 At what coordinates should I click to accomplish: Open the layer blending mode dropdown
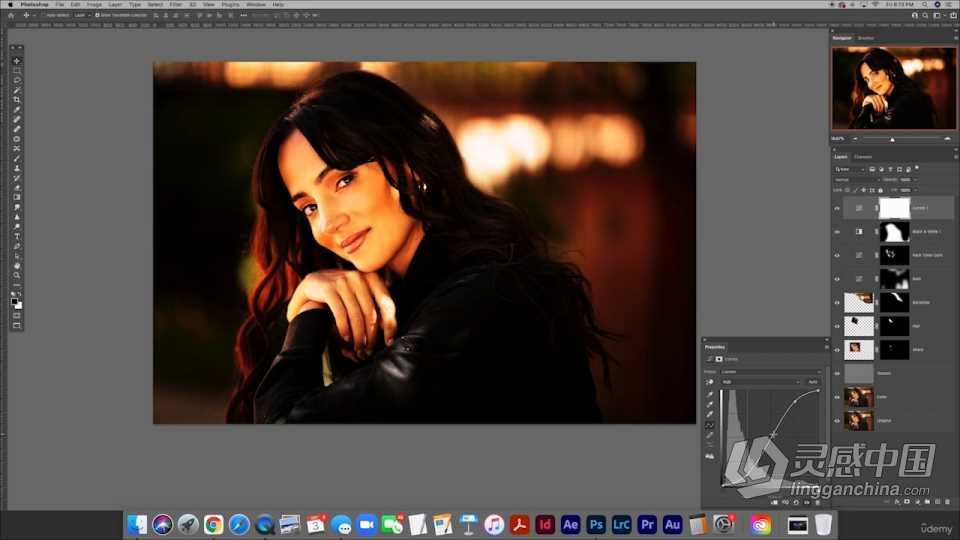(x=857, y=180)
